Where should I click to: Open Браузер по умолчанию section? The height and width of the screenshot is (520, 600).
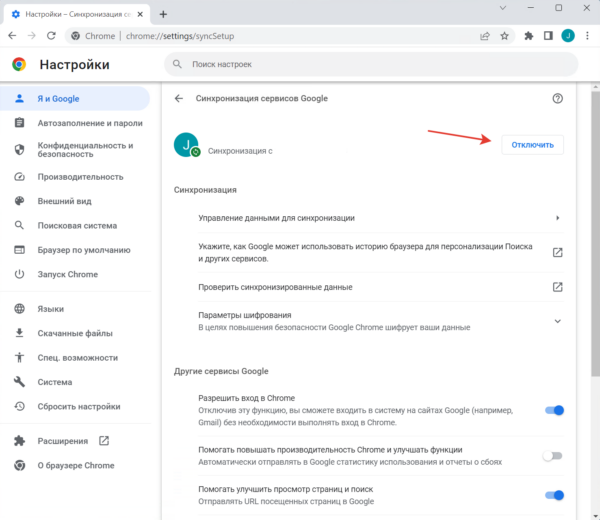(x=75, y=250)
